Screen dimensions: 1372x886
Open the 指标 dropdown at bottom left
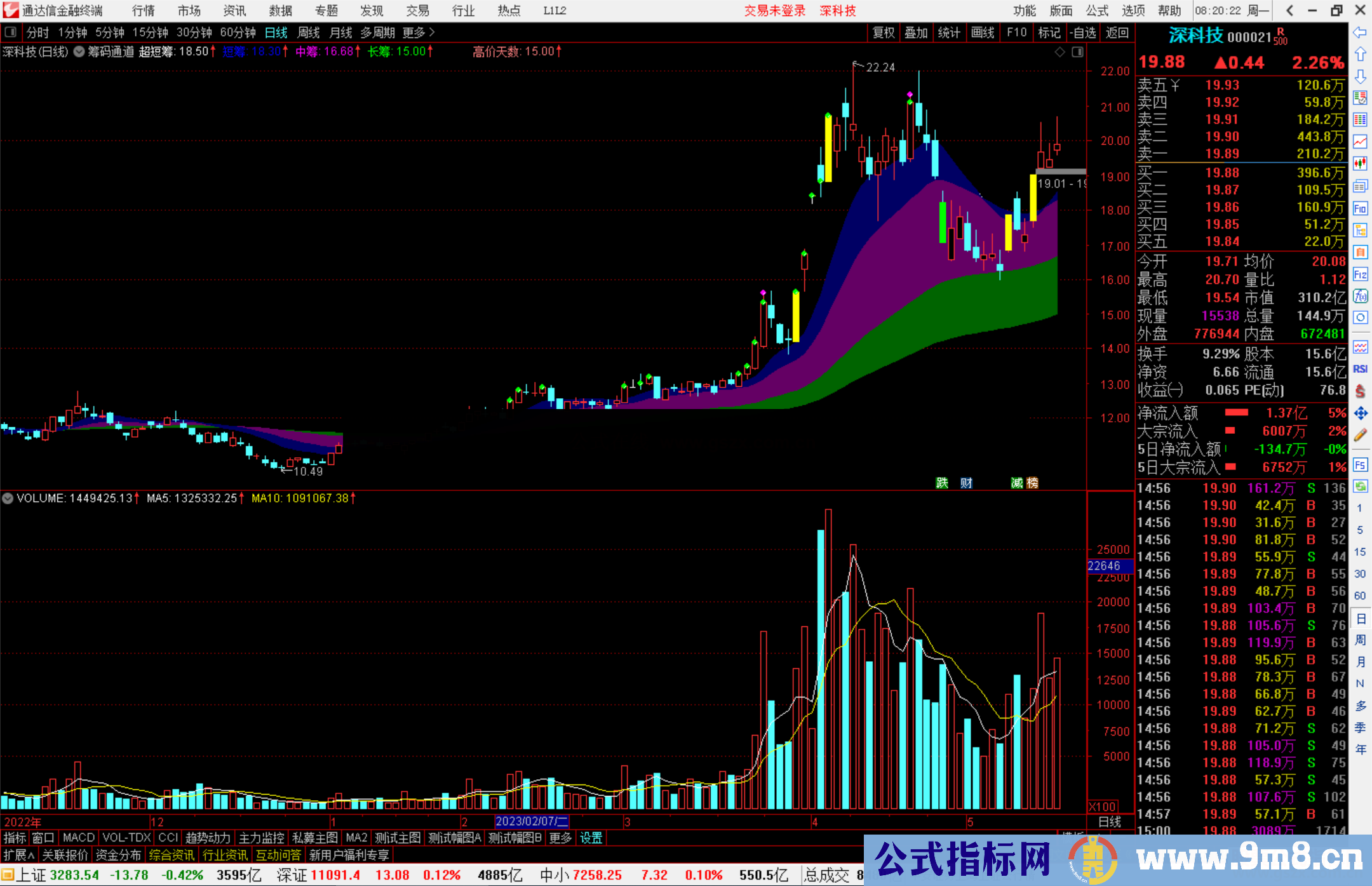click(15, 838)
